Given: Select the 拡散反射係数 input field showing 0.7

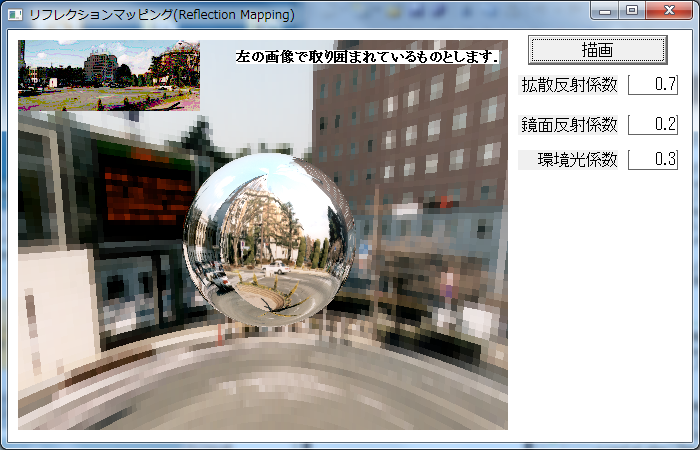Looking at the screenshot, I should [x=653, y=84].
